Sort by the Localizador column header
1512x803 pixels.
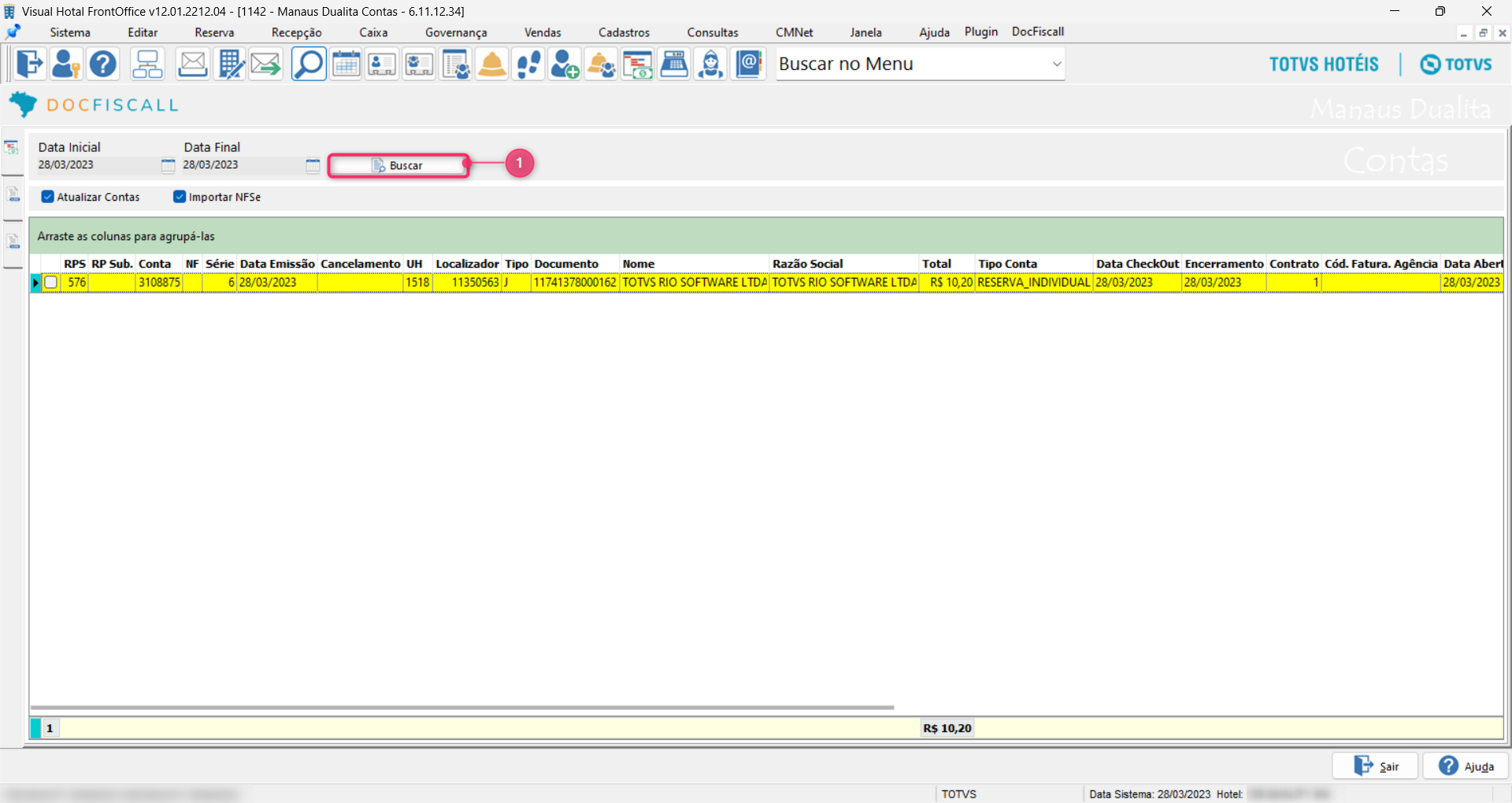pyautogui.click(x=467, y=264)
